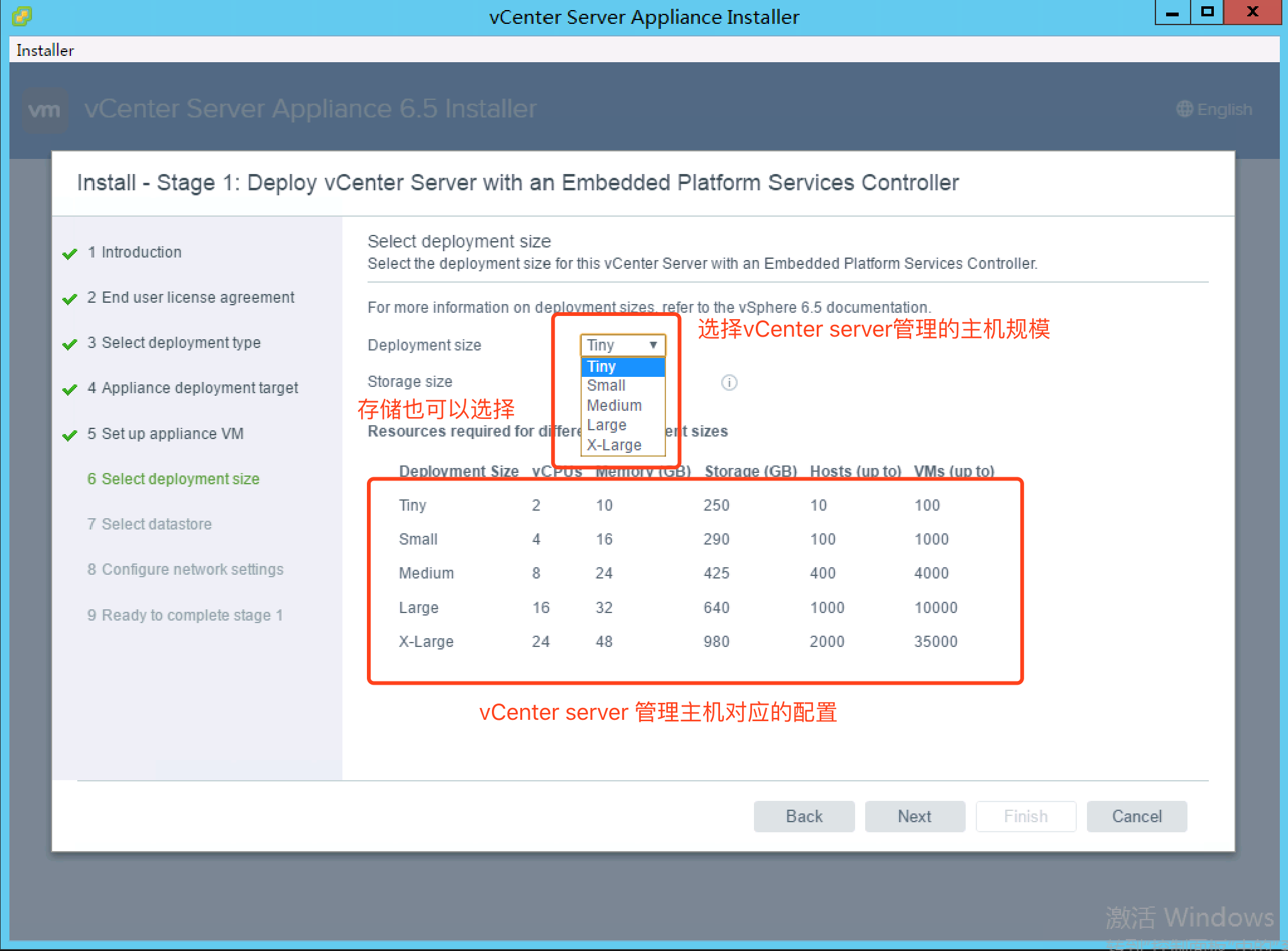The height and width of the screenshot is (951, 1288).
Task: Click the checkmark beside Set up appliance VM
Action: [x=70, y=435]
